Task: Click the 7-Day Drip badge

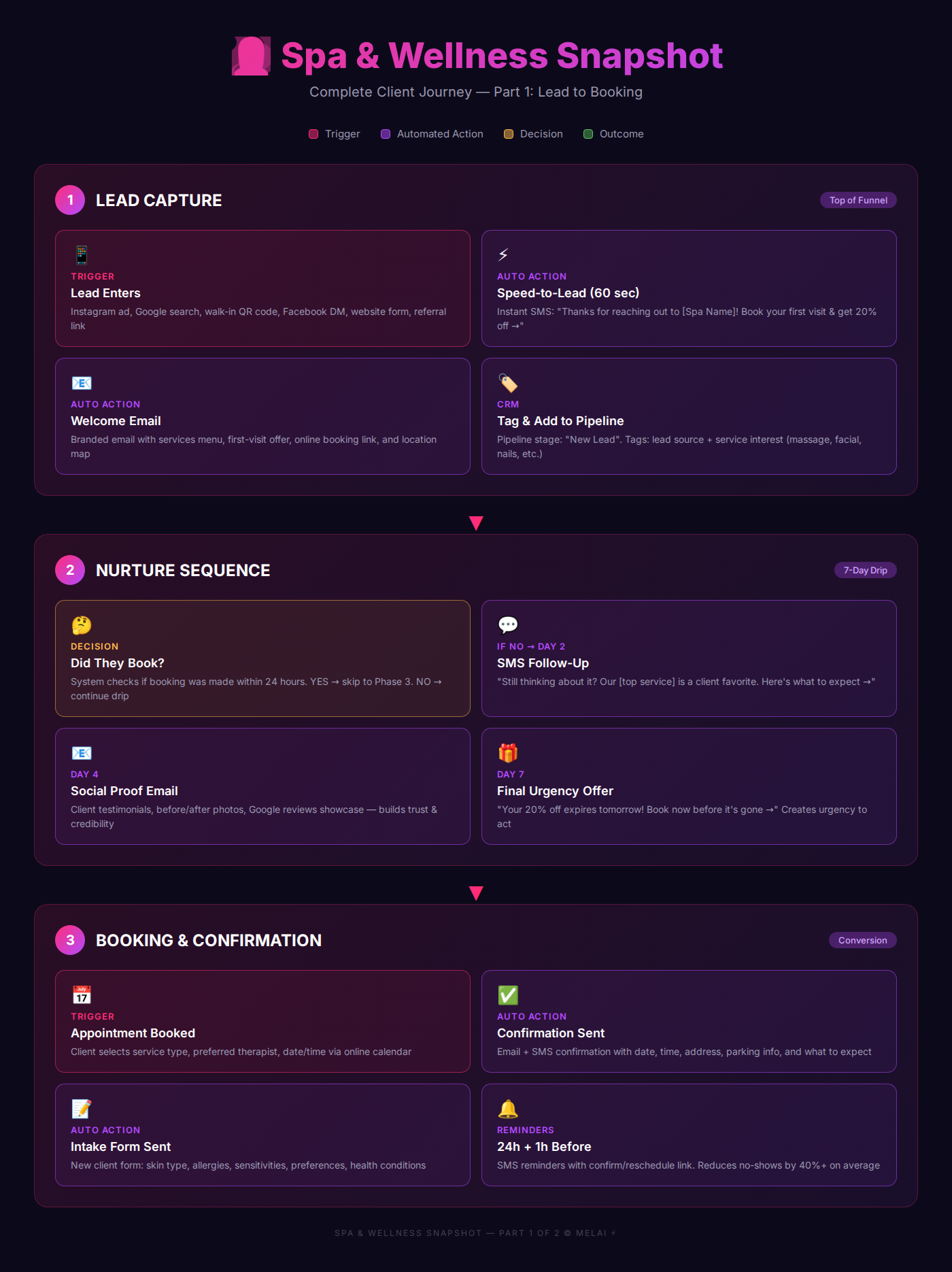Action: [865, 570]
